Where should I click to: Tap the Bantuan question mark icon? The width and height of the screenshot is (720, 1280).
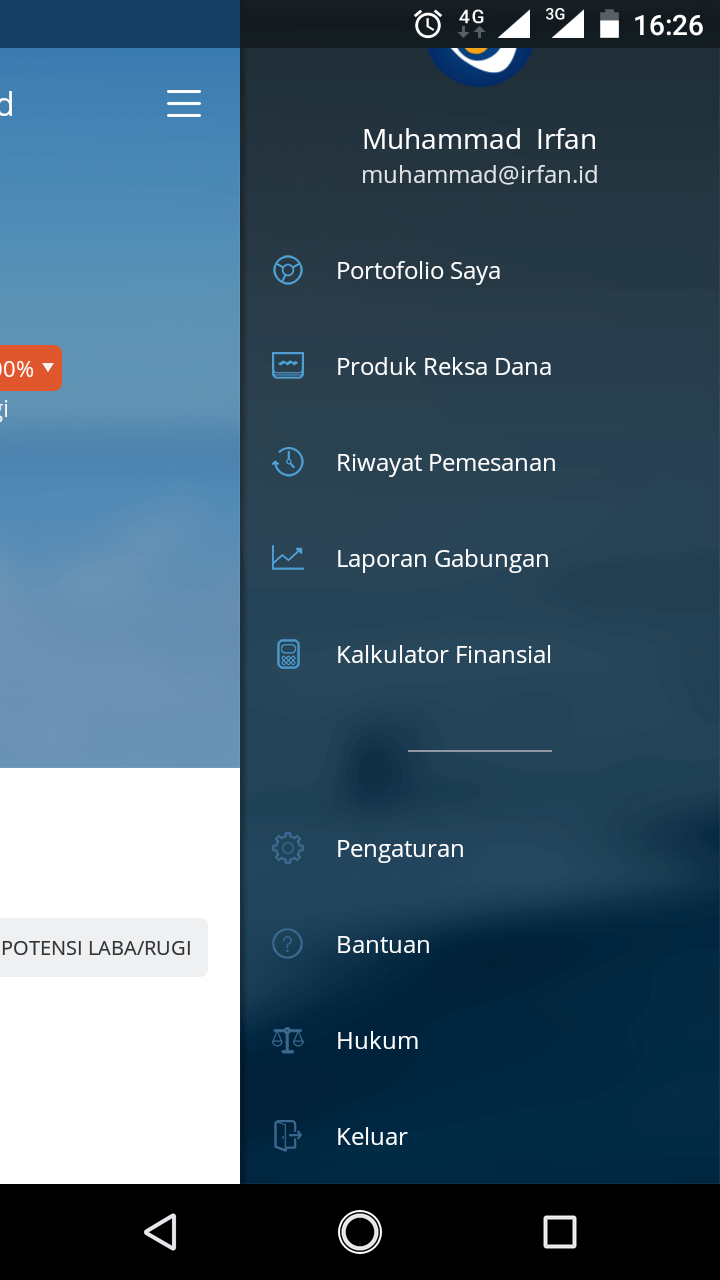[288, 944]
